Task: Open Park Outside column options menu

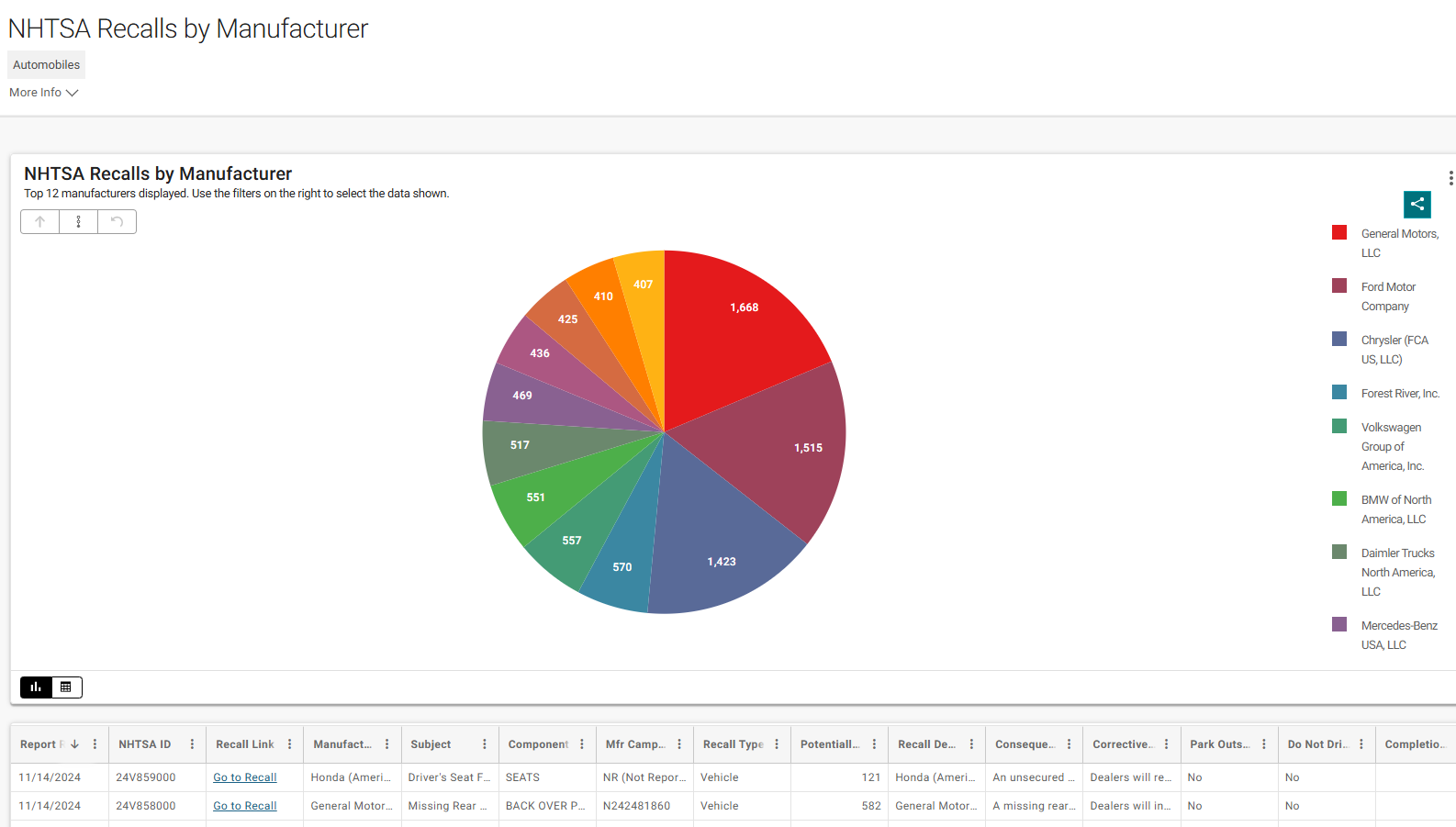Action: point(1264,744)
